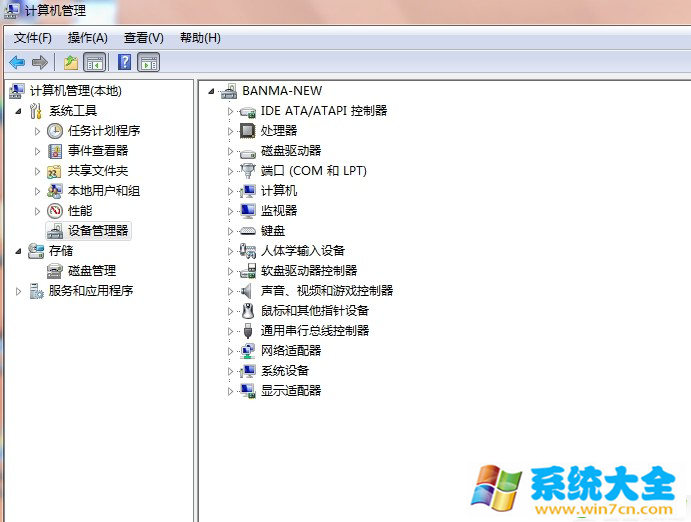Click the Up one level folder icon
Screen dimensions: 691x522
point(71,63)
